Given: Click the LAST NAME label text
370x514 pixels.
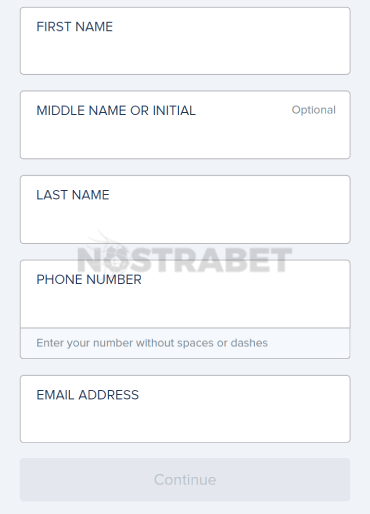Looking at the screenshot, I should [x=73, y=195].
